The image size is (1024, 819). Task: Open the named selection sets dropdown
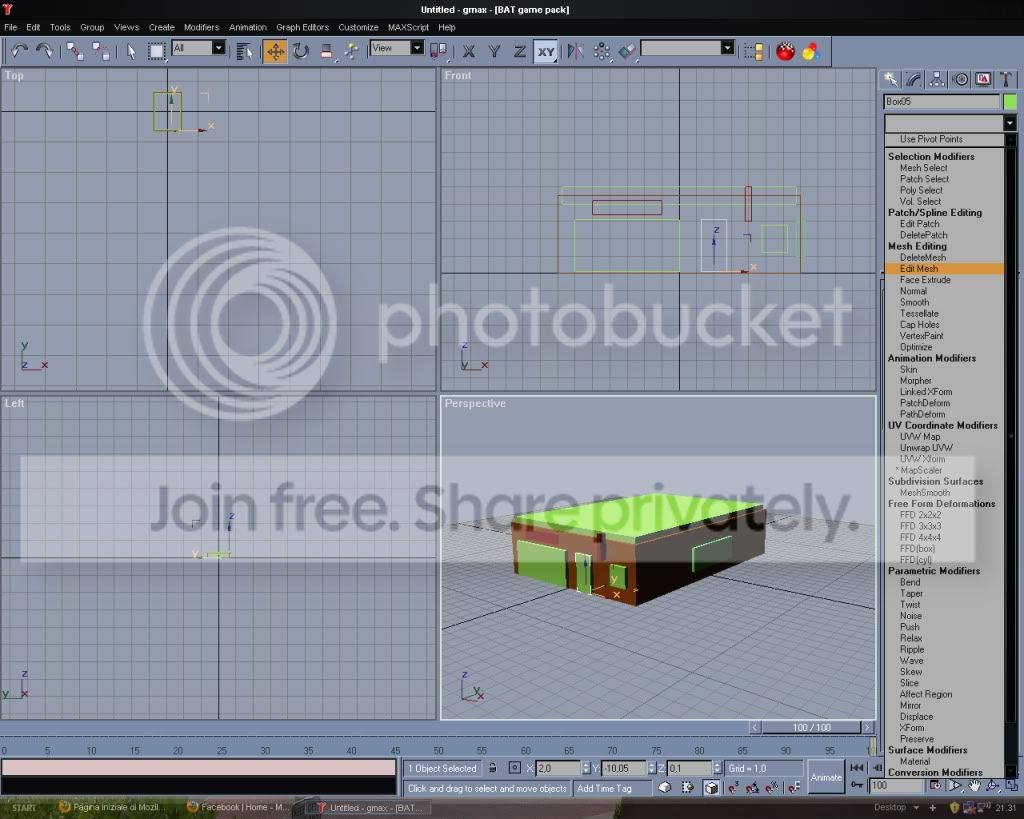(x=688, y=48)
